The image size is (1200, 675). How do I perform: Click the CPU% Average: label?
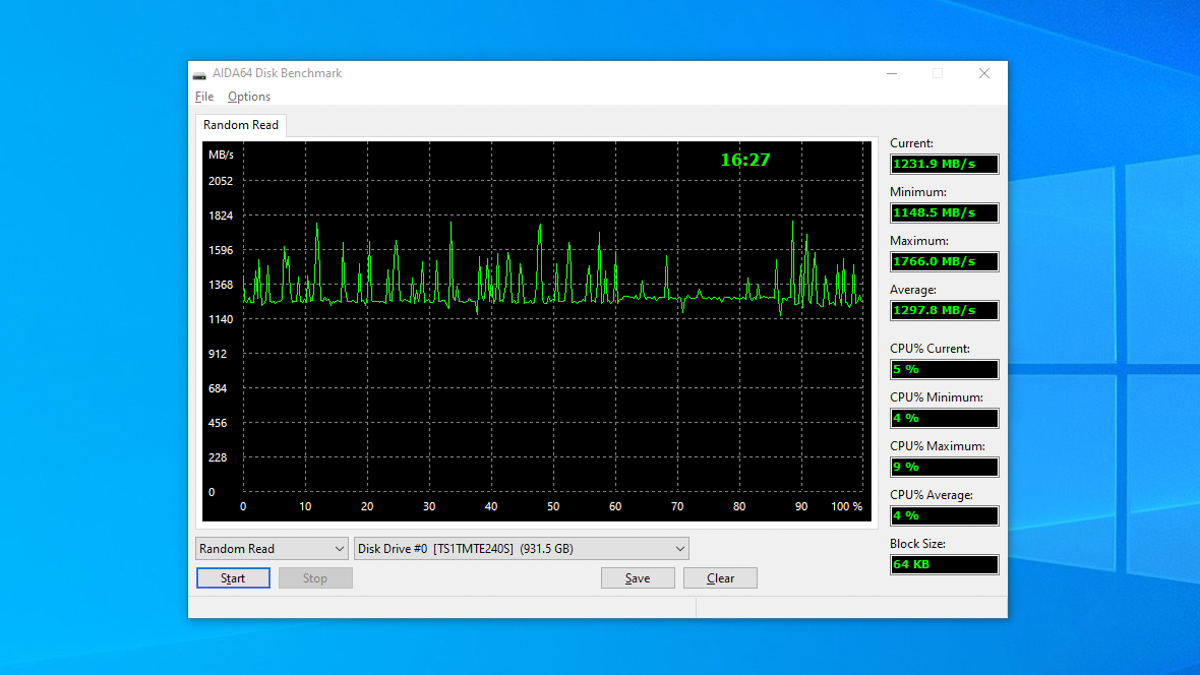coord(931,495)
